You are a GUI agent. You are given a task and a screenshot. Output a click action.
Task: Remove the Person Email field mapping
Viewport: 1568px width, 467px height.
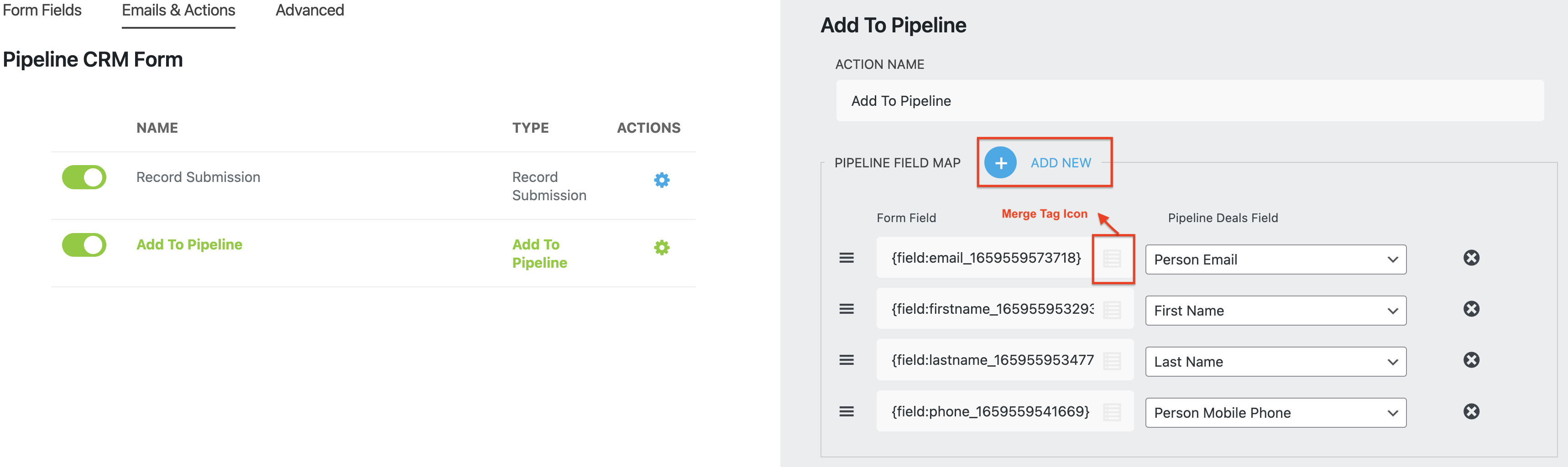(x=1472, y=257)
